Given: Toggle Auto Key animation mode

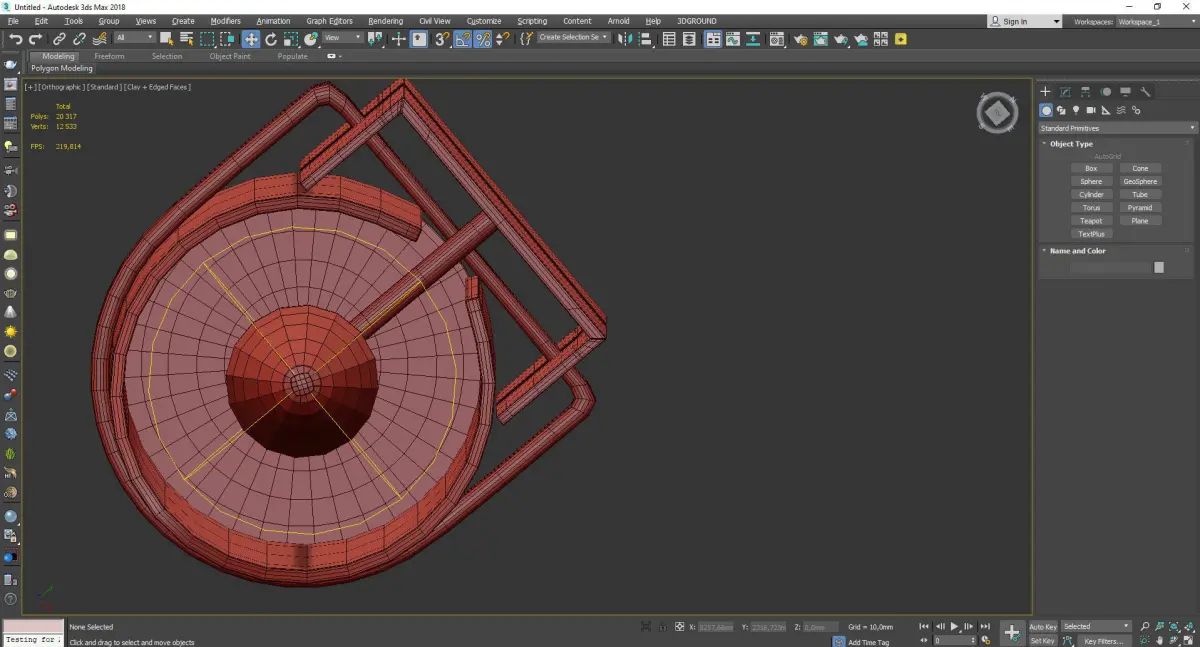Looking at the screenshot, I should (1042, 627).
